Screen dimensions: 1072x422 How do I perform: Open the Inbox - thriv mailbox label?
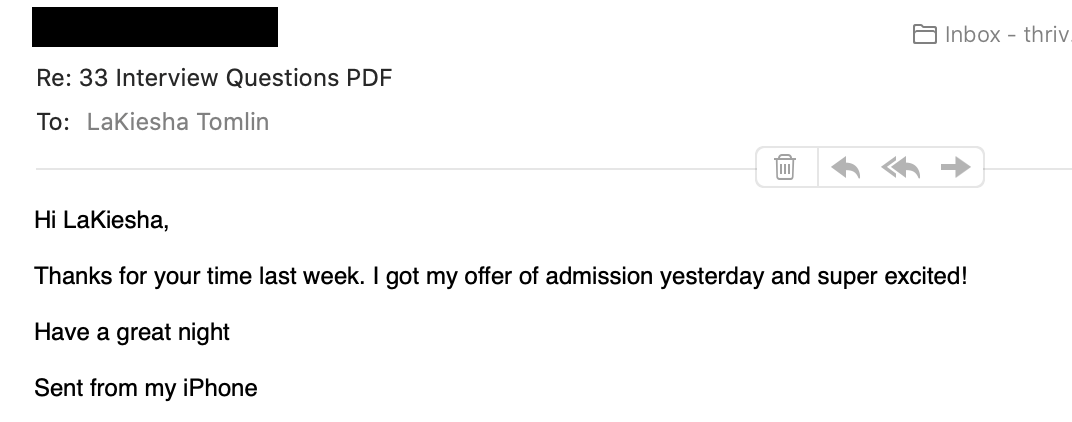point(1008,35)
